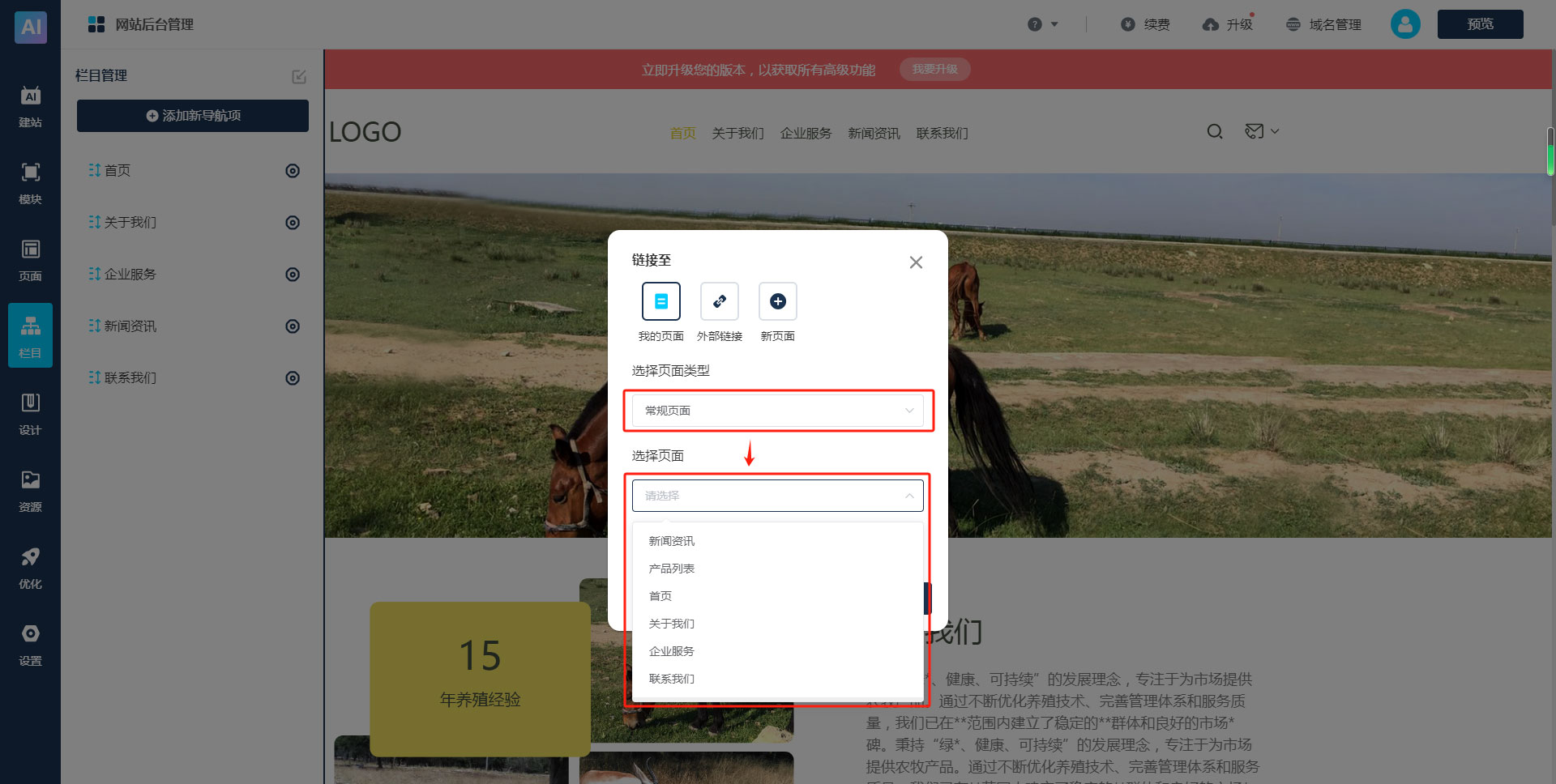Open settings for 首页 navigation item
Screen dimensions: 1556x784
pos(293,171)
